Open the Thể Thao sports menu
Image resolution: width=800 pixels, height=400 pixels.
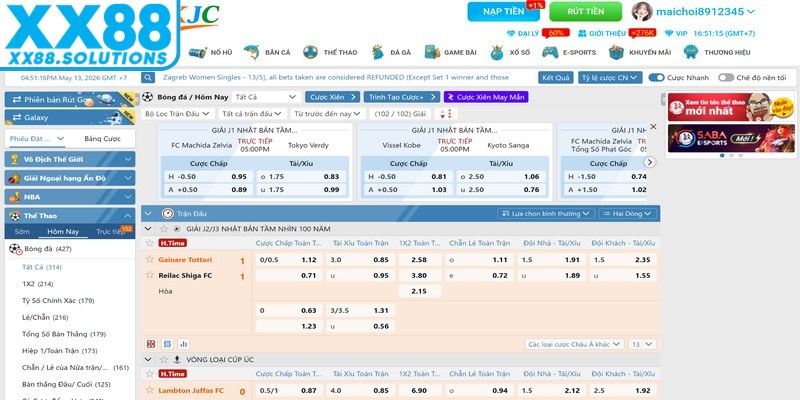330,52
